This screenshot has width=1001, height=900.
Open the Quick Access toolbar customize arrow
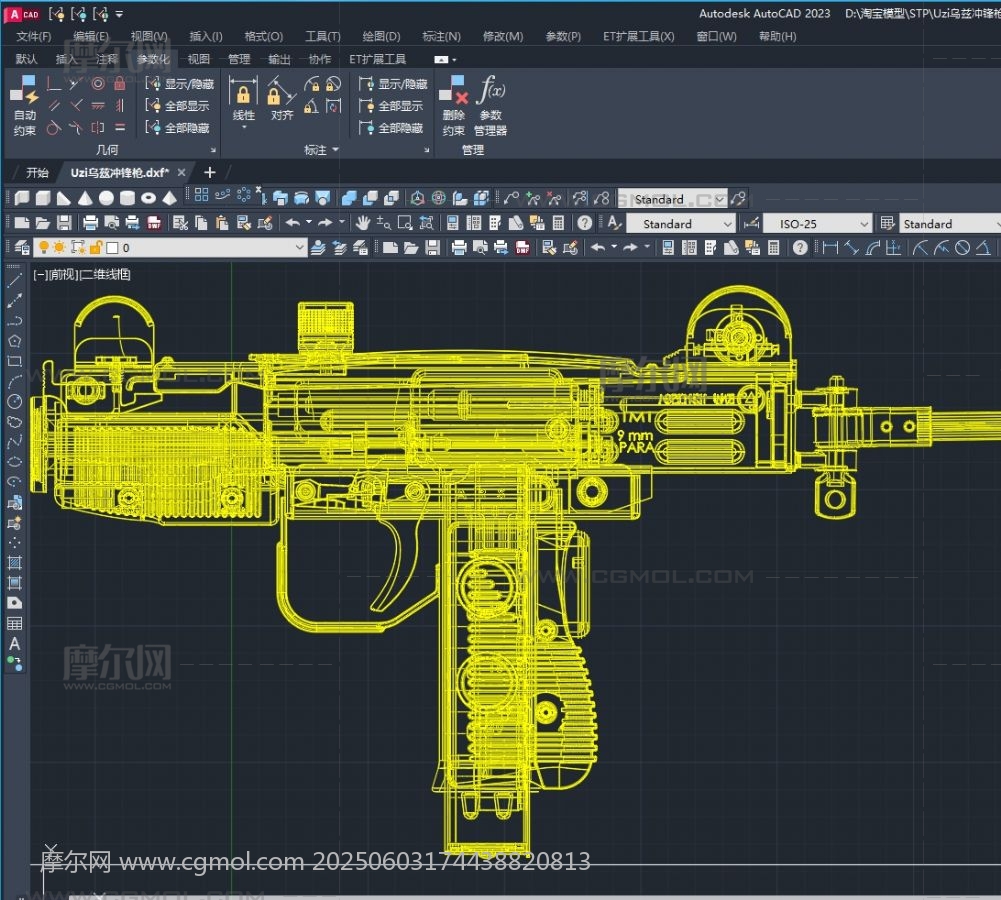click(119, 14)
